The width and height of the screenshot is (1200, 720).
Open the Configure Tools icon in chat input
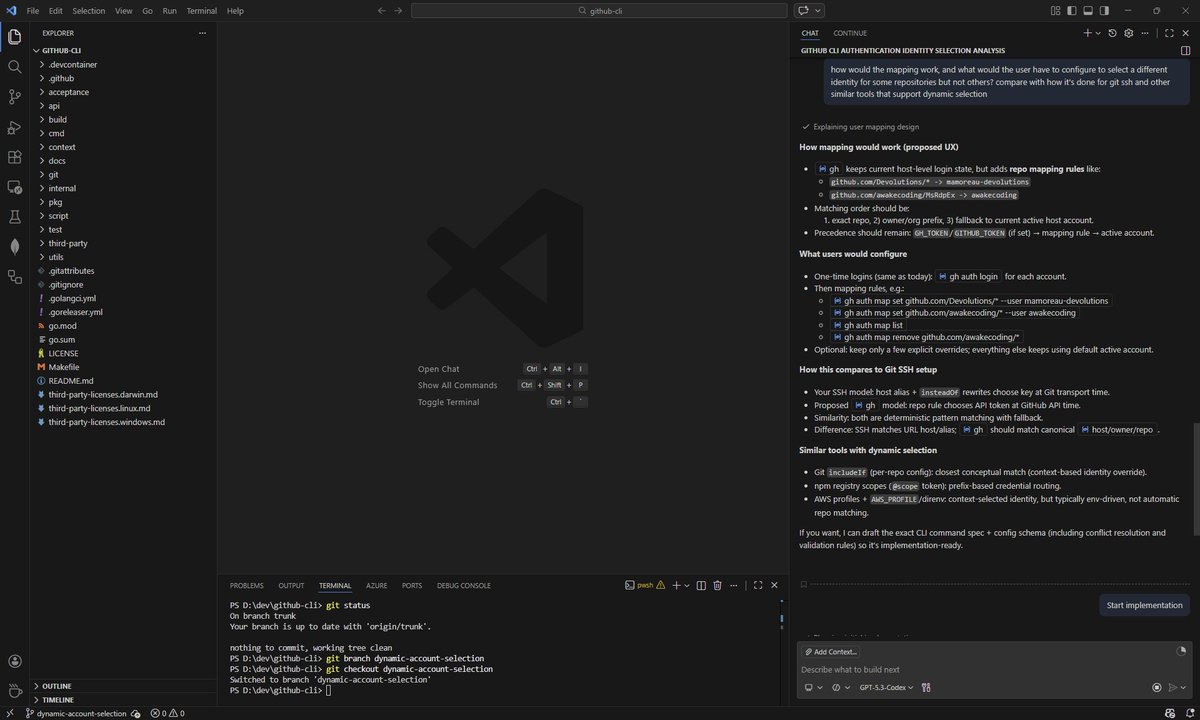tap(926, 687)
